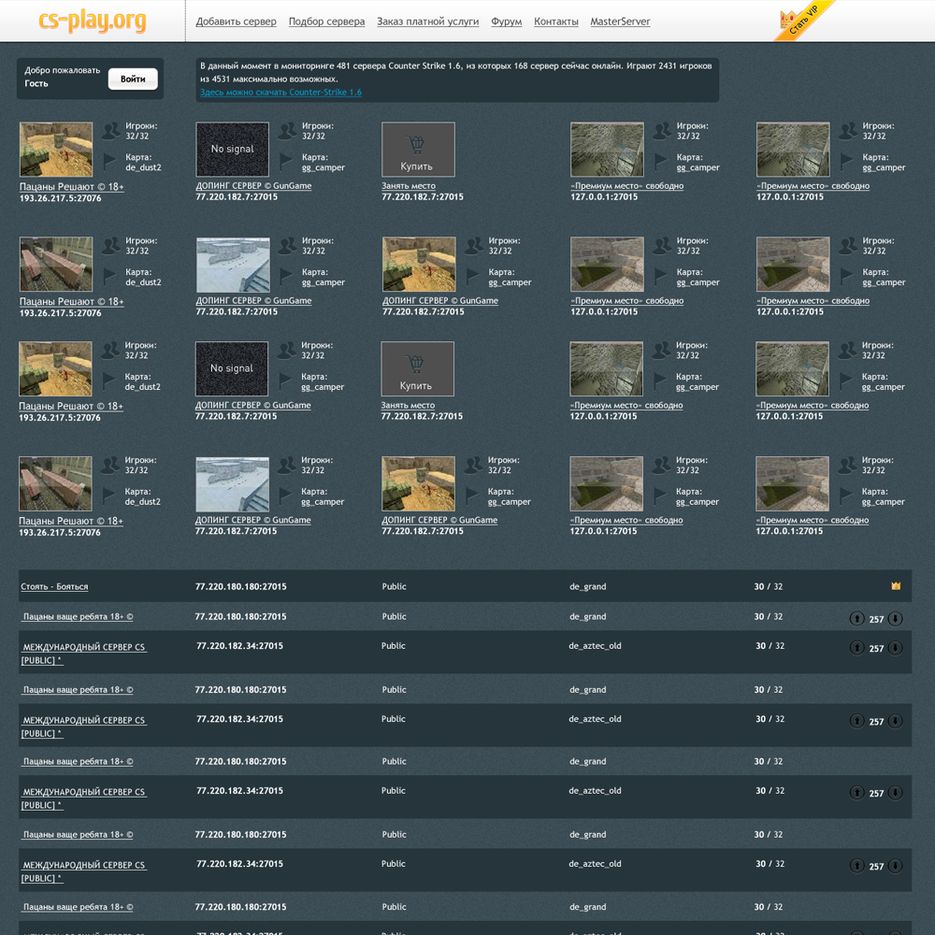Downvote the Пацаны ваще ребята row showing 257

point(895,618)
